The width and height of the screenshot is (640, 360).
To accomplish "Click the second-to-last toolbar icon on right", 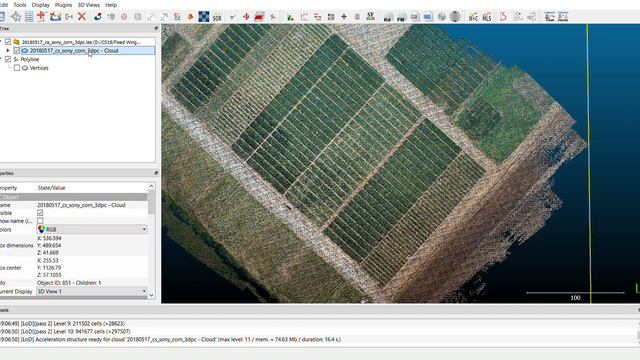I will click(549, 17).
